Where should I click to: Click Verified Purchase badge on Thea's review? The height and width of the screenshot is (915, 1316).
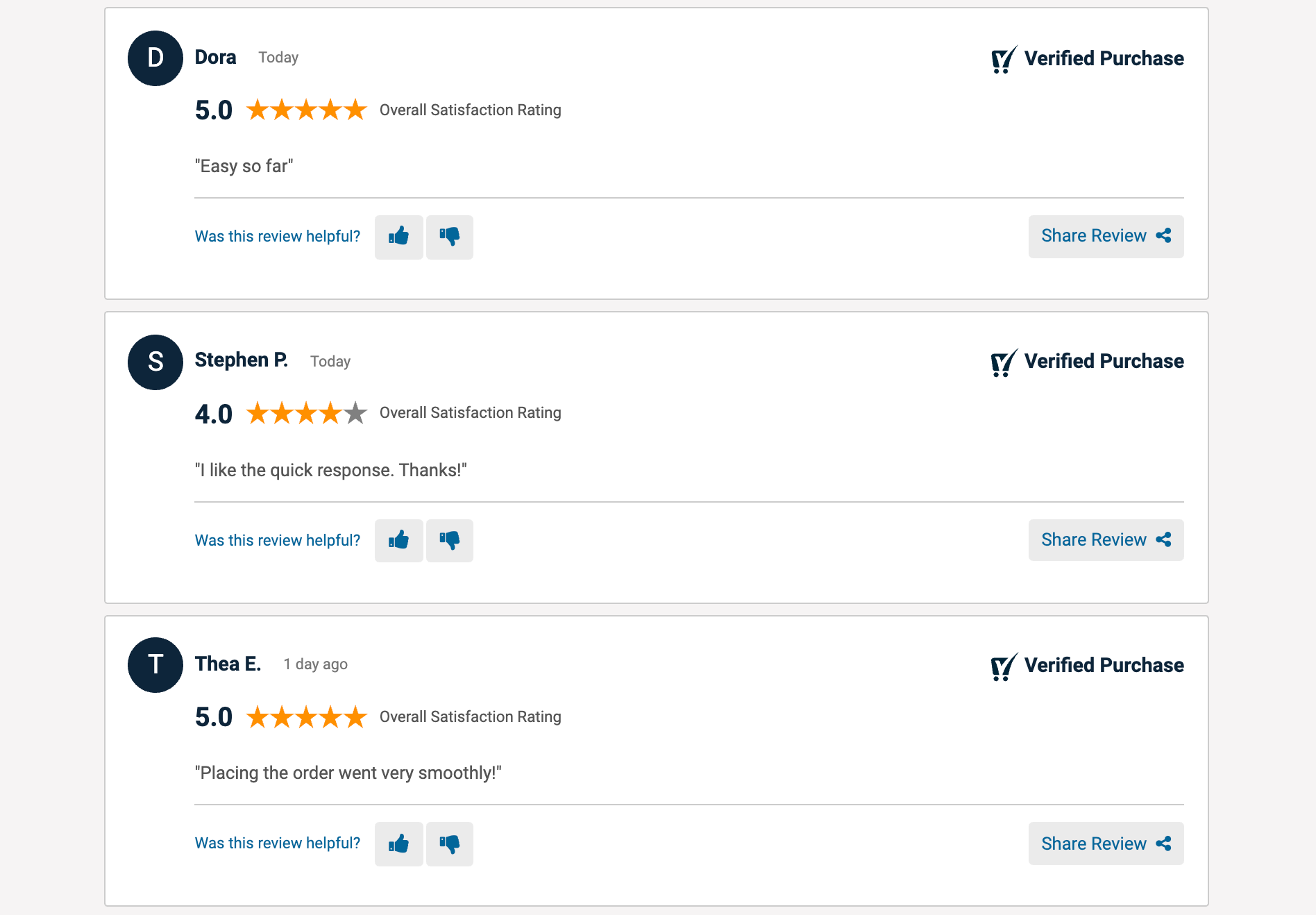point(1088,666)
